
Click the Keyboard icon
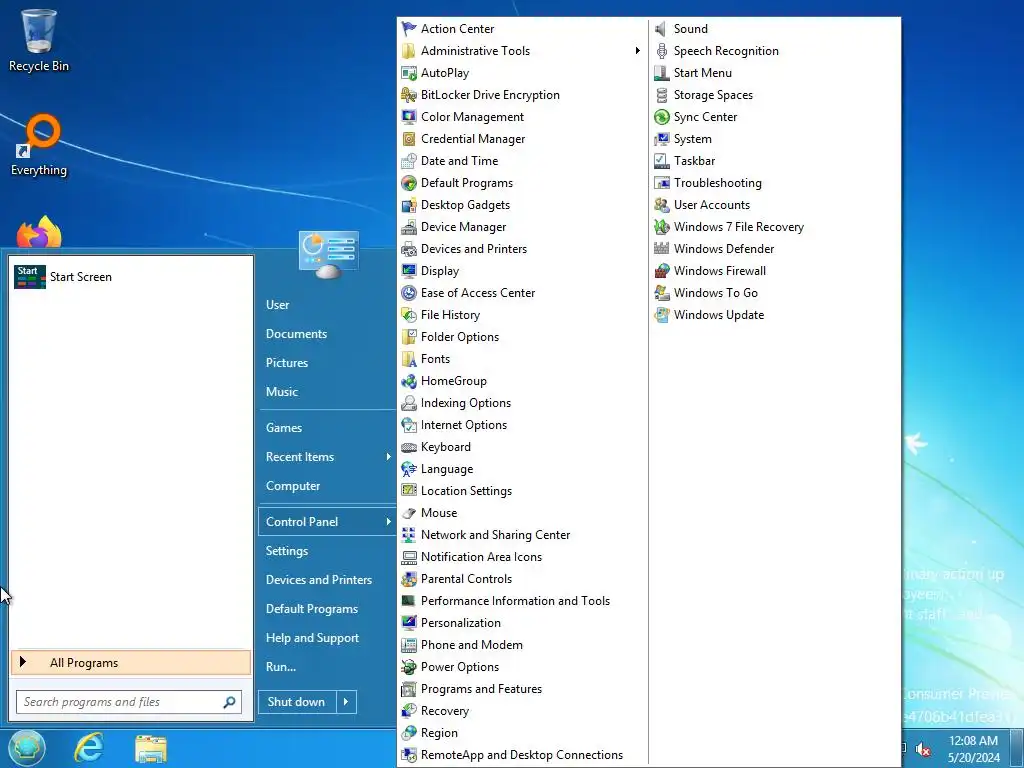pyautogui.click(x=409, y=447)
